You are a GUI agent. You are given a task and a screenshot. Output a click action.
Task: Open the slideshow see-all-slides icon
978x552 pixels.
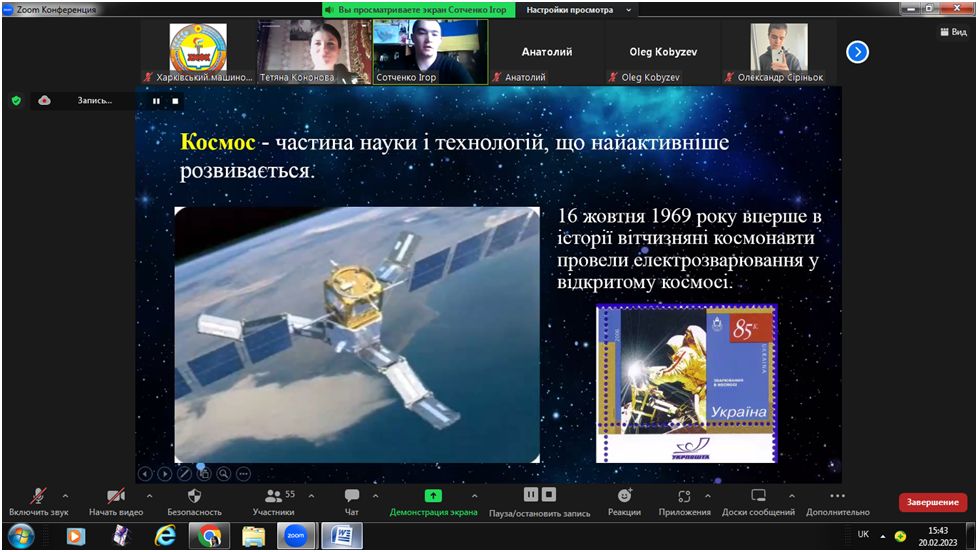pos(204,474)
